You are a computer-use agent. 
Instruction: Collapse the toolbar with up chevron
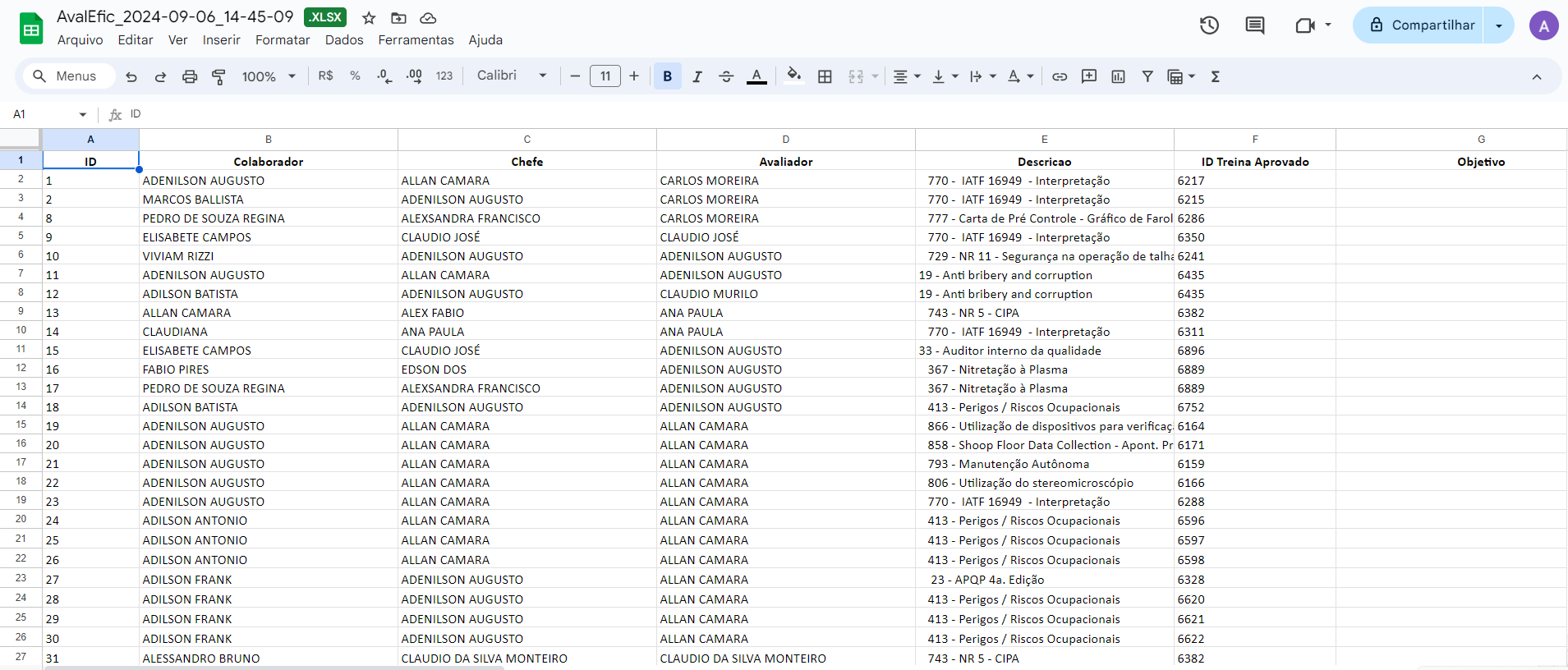[1537, 76]
